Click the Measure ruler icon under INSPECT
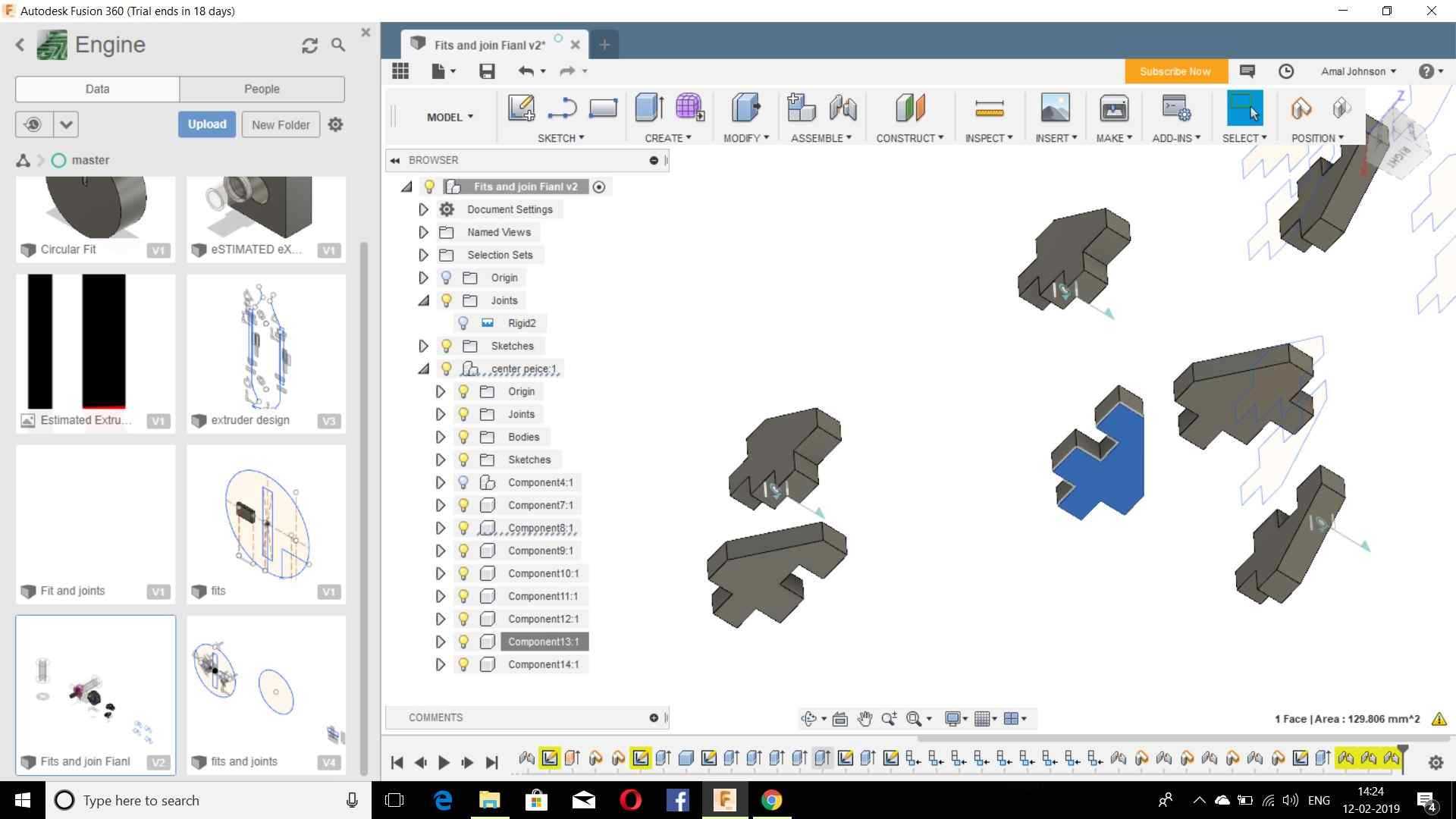The height and width of the screenshot is (819, 1456). pos(989,108)
